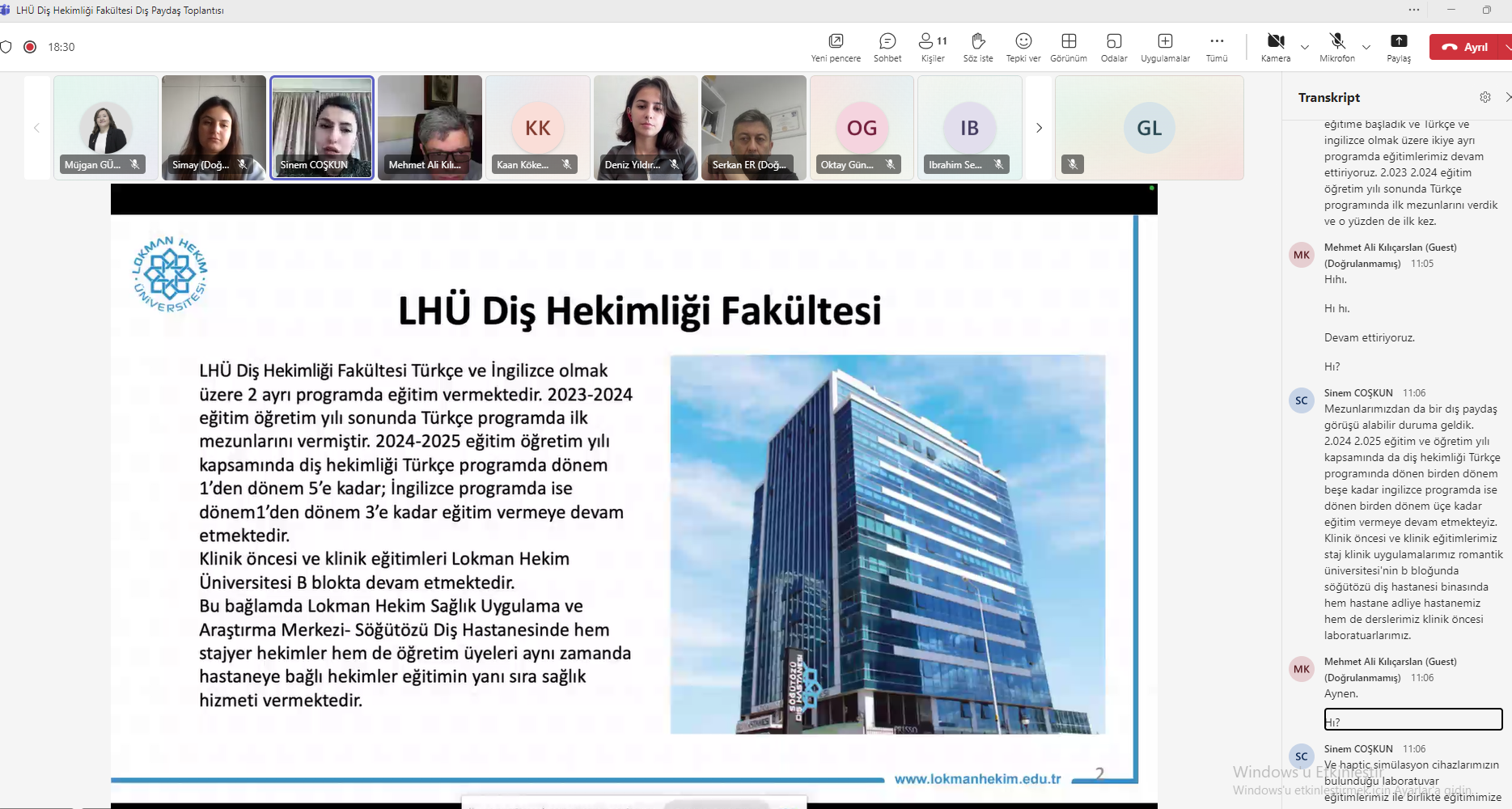Go to previous participants page arrow
The height and width of the screenshot is (809, 1512).
(x=36, y=128)
